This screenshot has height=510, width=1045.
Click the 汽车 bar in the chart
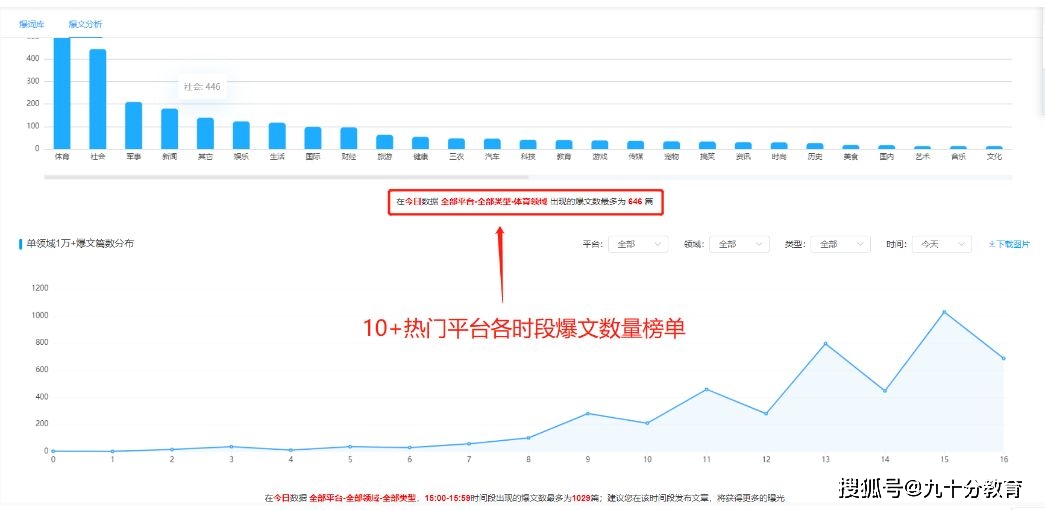point(493,143)
